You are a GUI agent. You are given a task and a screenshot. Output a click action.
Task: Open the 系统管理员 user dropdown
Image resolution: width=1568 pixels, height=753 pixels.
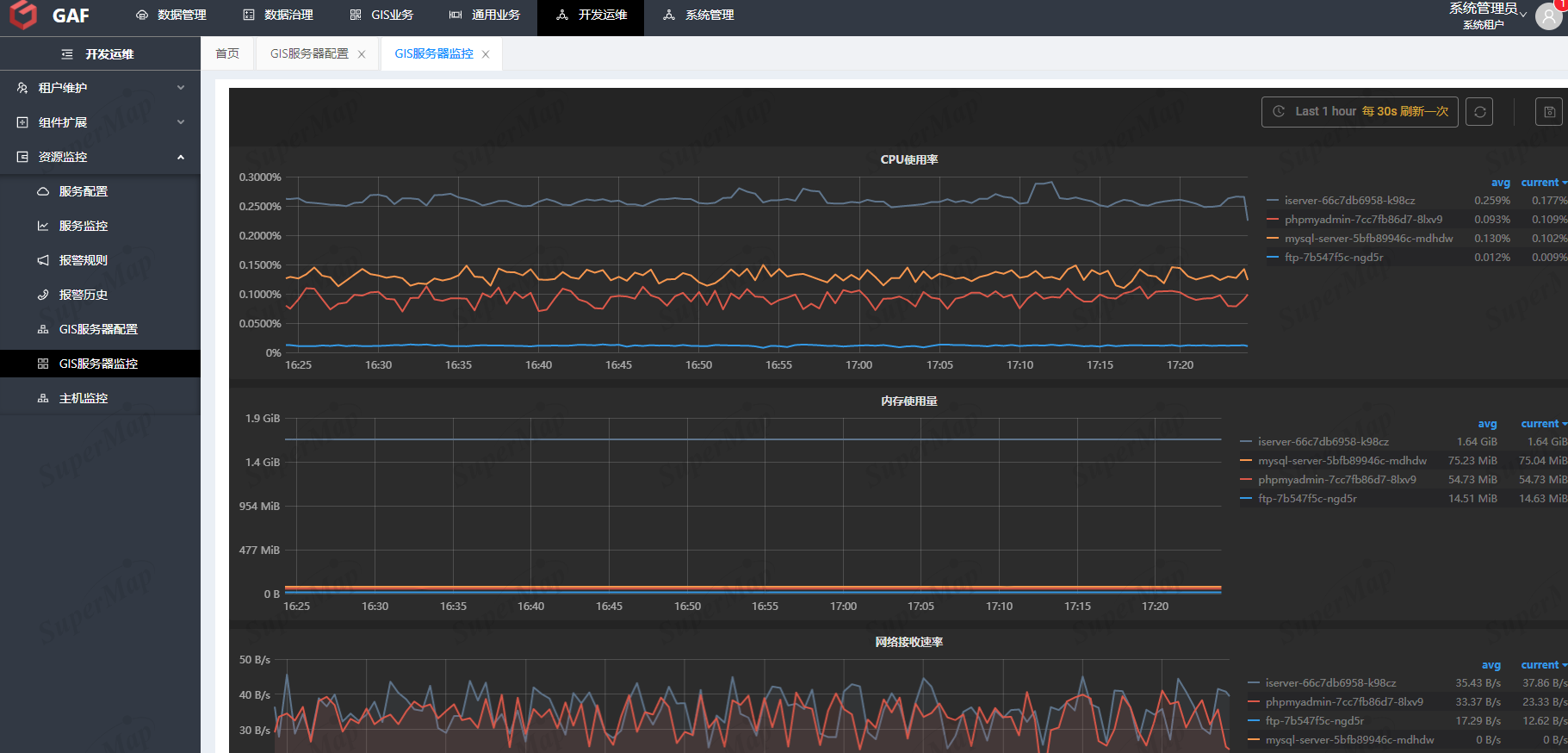tap(1488, 16)
